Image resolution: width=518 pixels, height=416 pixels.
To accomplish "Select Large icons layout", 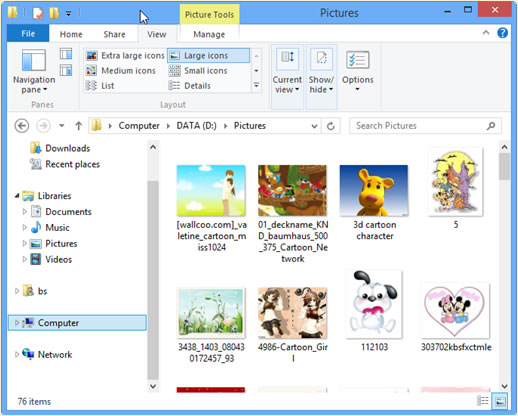I will click(208, 55).
